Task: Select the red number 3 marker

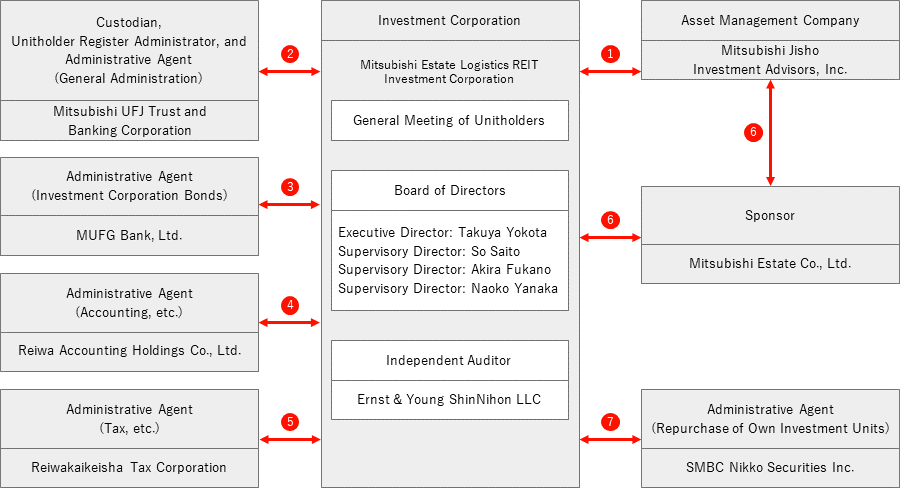Action: [290, 187]
